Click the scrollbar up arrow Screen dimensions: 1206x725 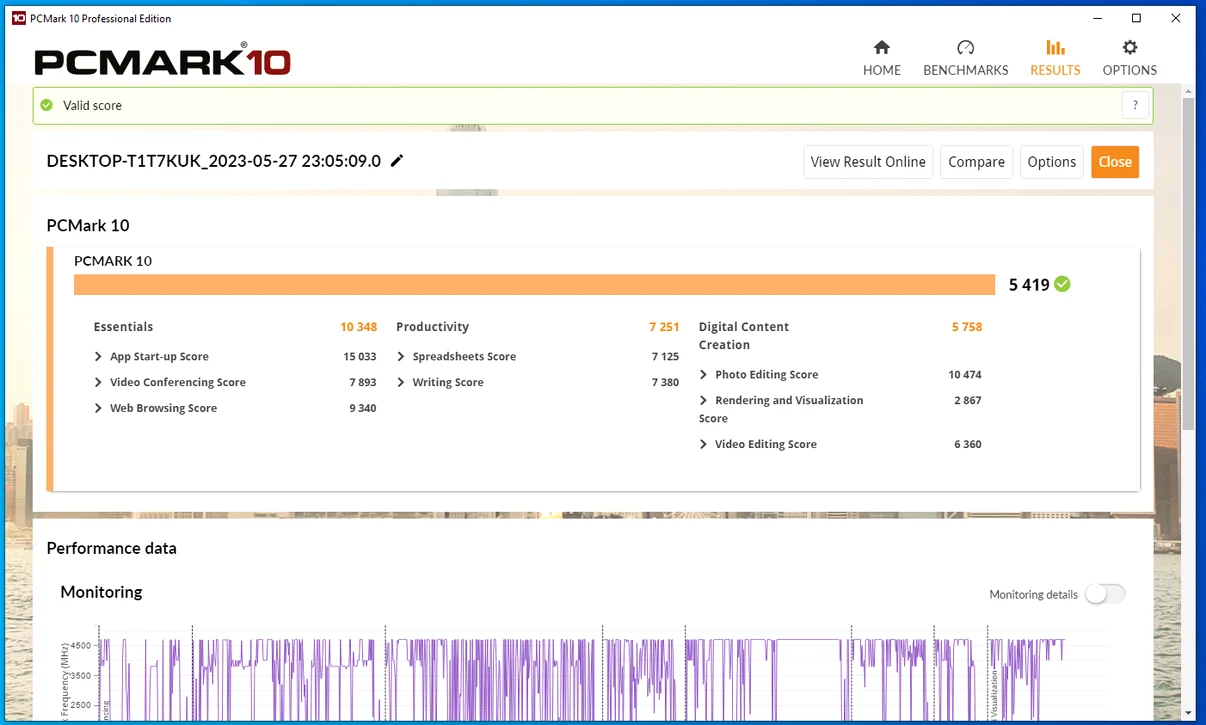point(1188,91)
